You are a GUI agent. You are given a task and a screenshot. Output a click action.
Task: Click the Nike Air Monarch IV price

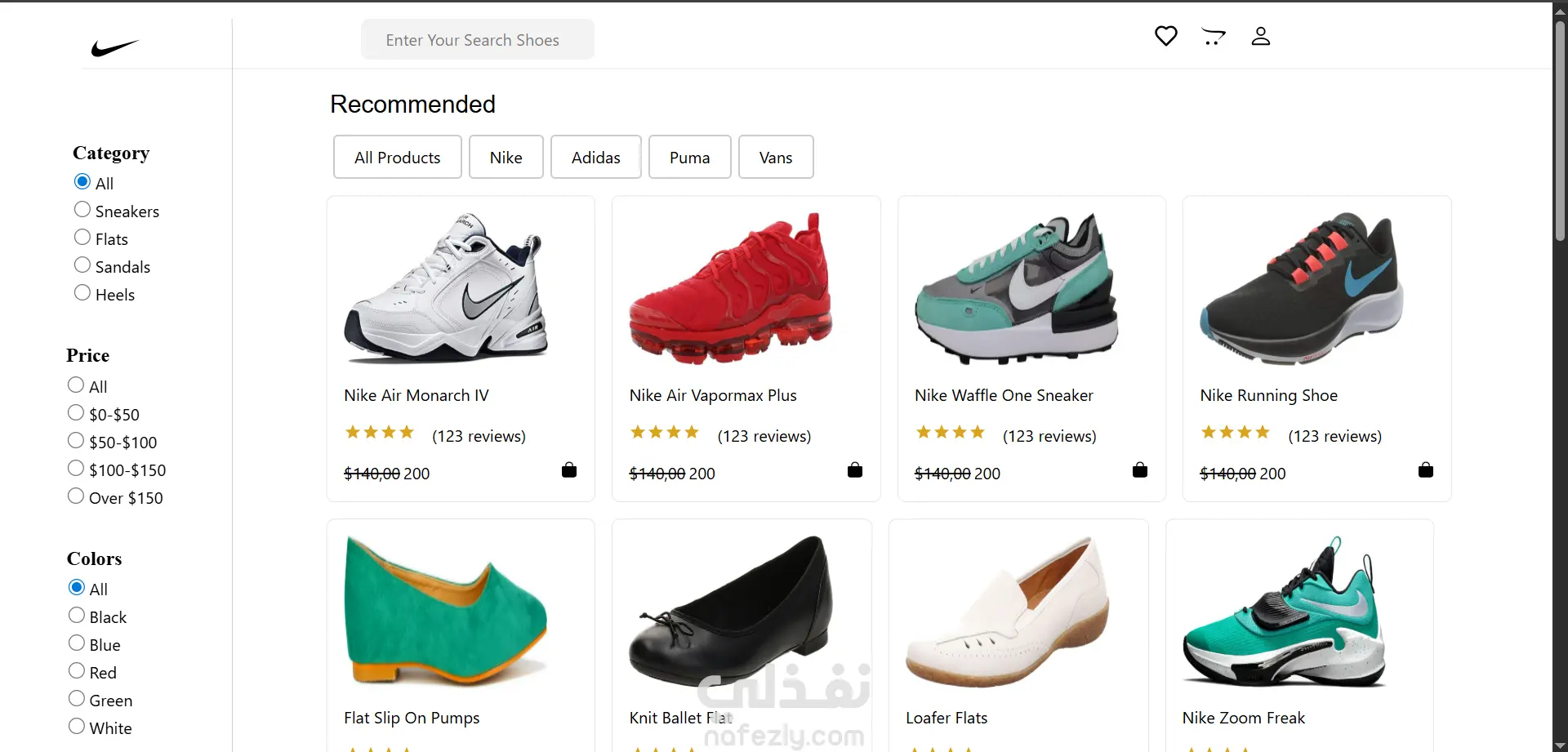tap(387, 474)
